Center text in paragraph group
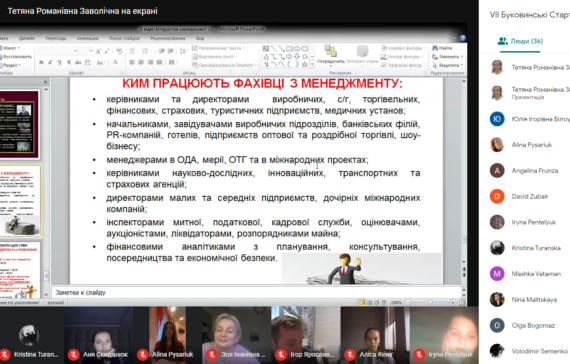Viewport: 570px width, 364px height. (141, 62)
